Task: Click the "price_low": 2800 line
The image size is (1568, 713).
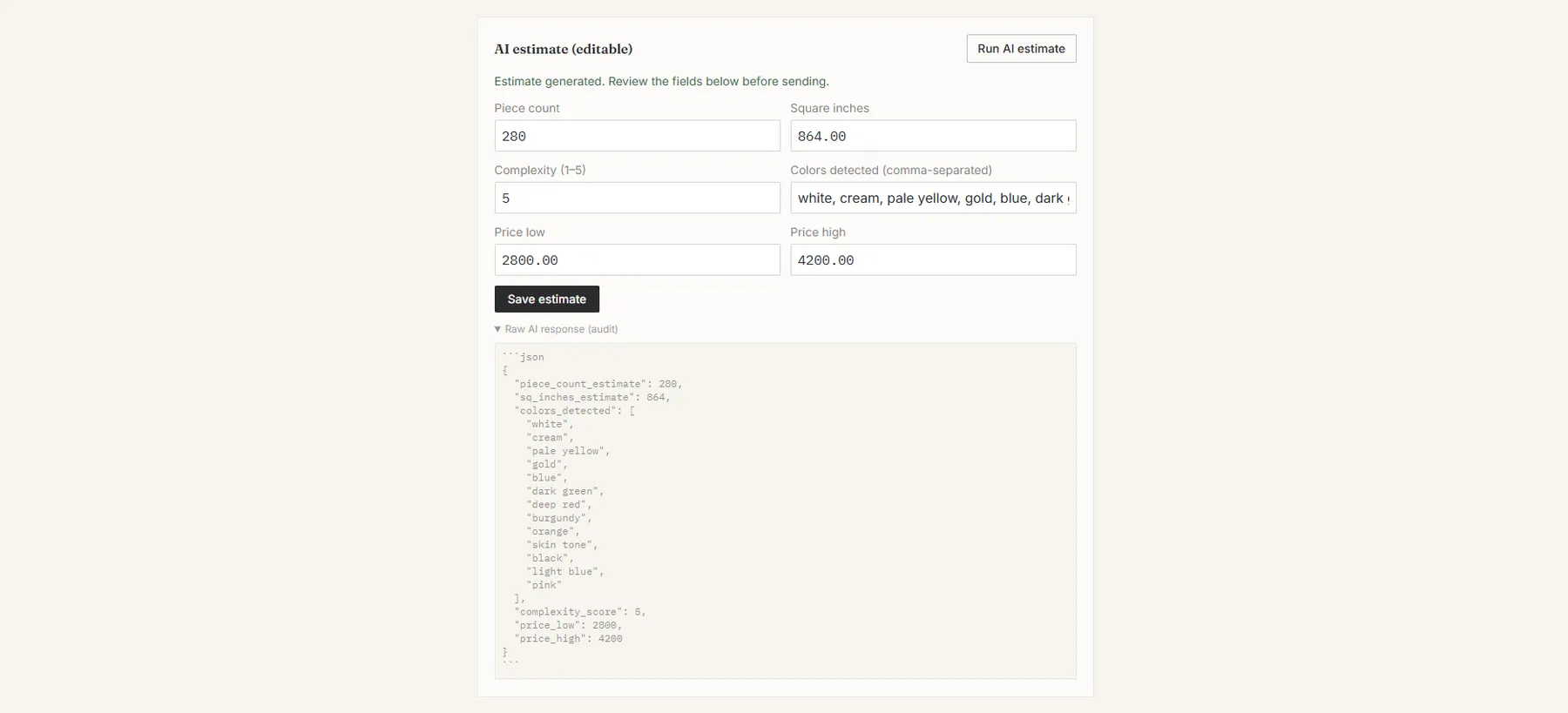Action: point(568,625)
